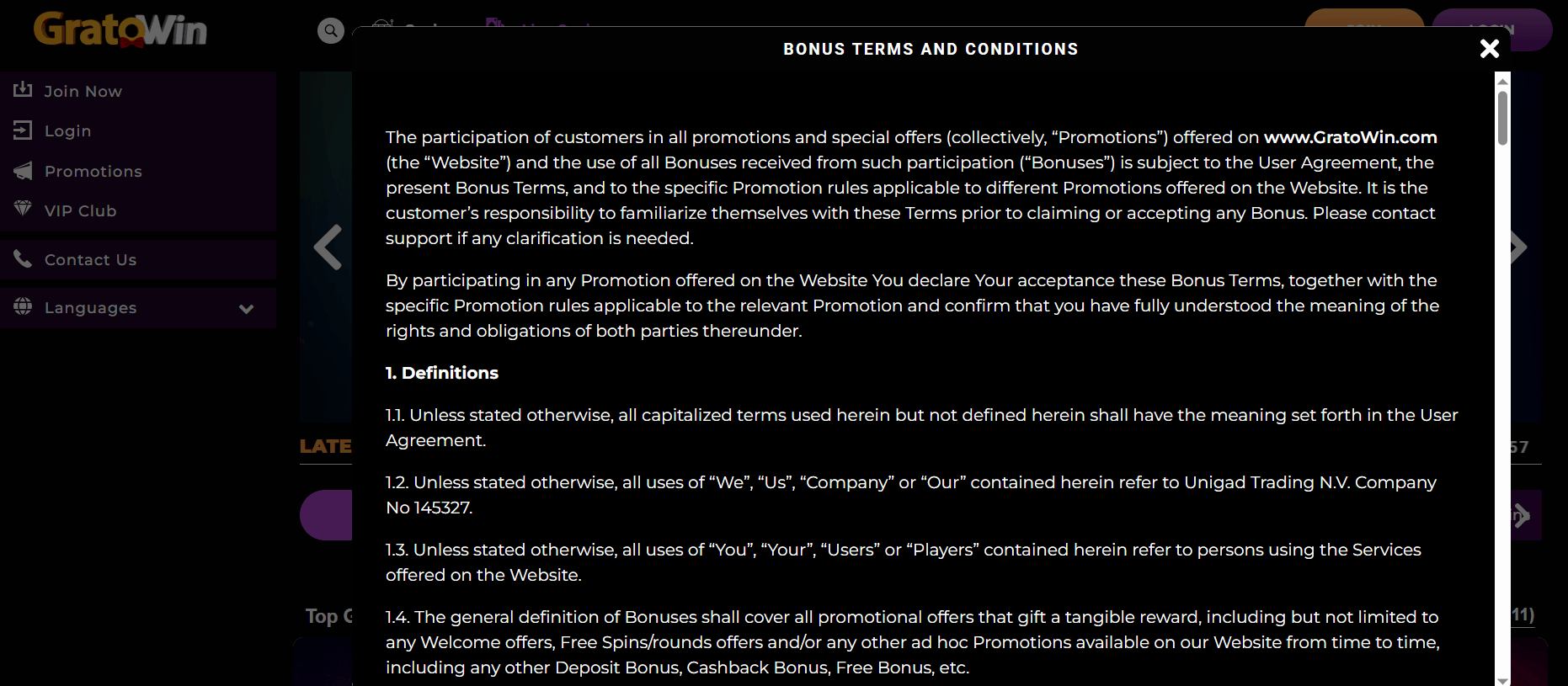This screenshot has height=686, width=1568.
Task: Click the GratoWin logo
Action: (120, 30)
